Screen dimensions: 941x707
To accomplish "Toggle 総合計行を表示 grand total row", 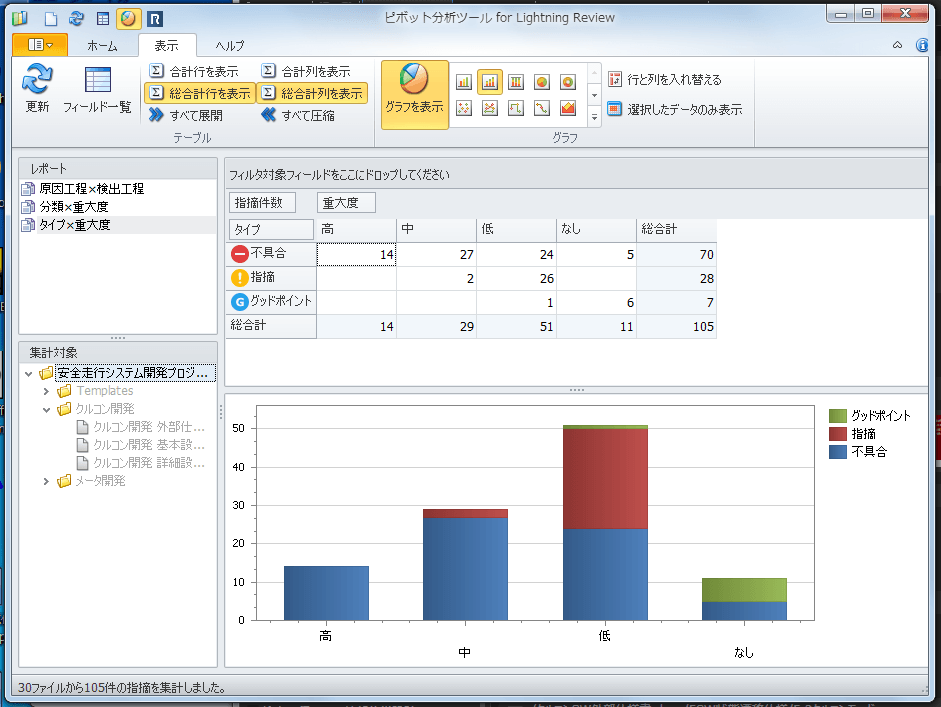I will (x=199, y=93).
